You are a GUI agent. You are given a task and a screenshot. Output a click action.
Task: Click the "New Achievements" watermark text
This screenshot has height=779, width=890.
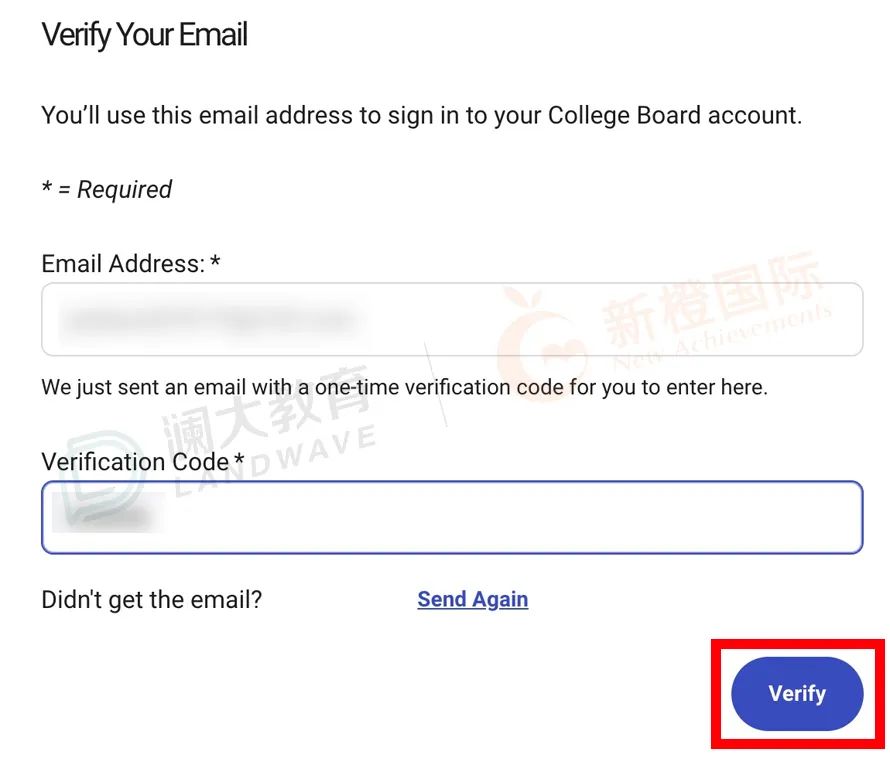pyautogui.click(x=722, y=336)
